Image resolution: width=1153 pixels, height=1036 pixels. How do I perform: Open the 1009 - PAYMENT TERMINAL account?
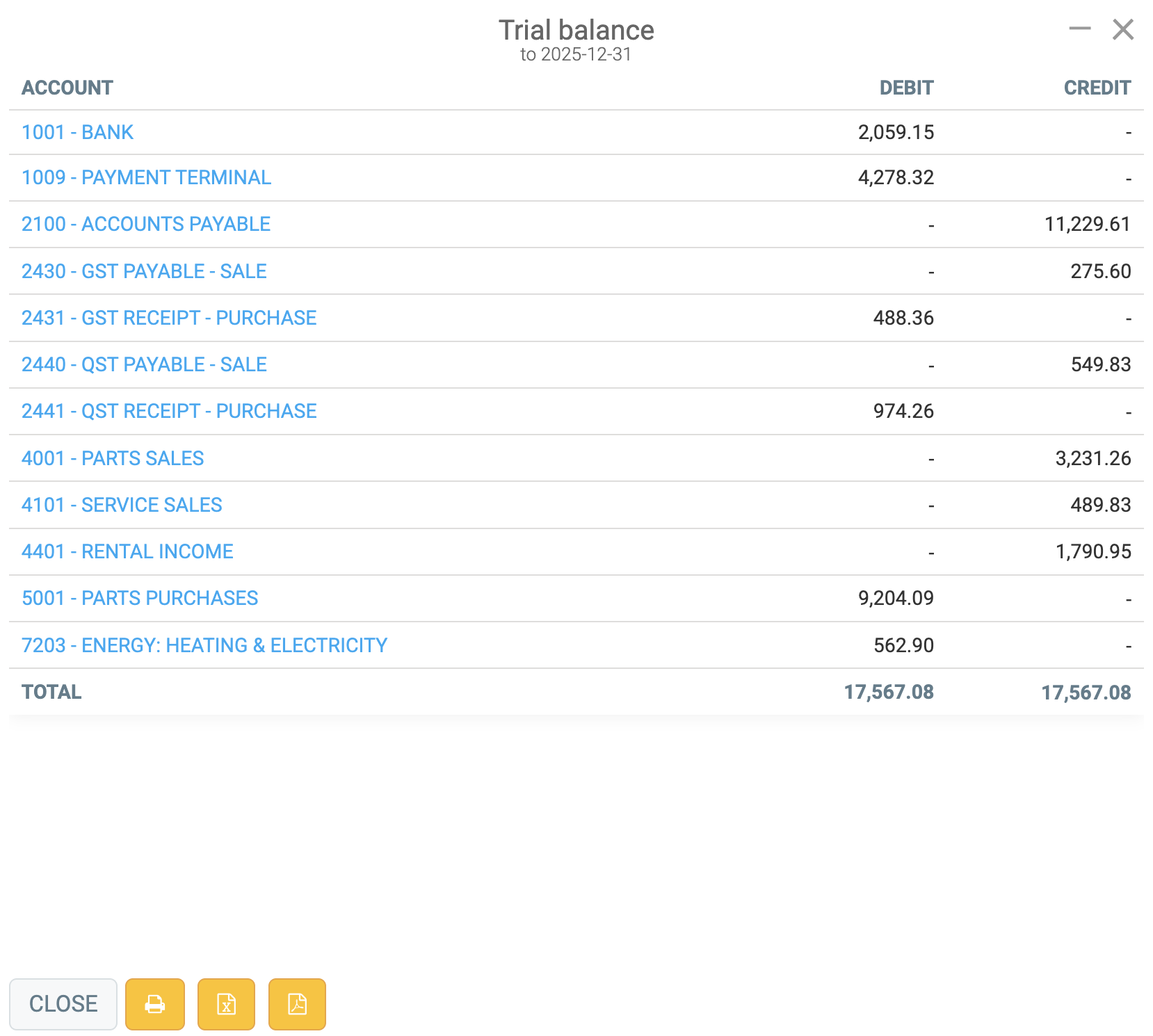click(146, 177)
